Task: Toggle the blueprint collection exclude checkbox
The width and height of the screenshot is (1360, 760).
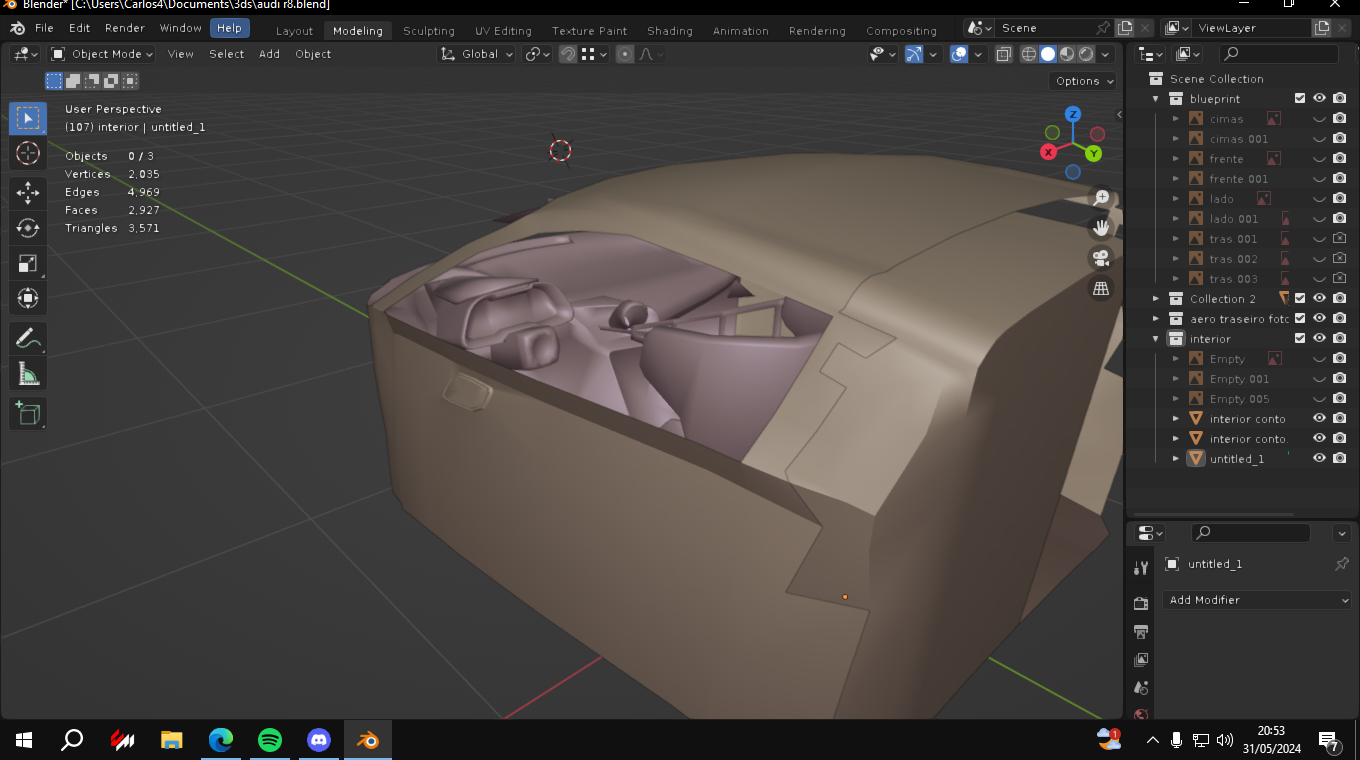Action: (1300, 99)
